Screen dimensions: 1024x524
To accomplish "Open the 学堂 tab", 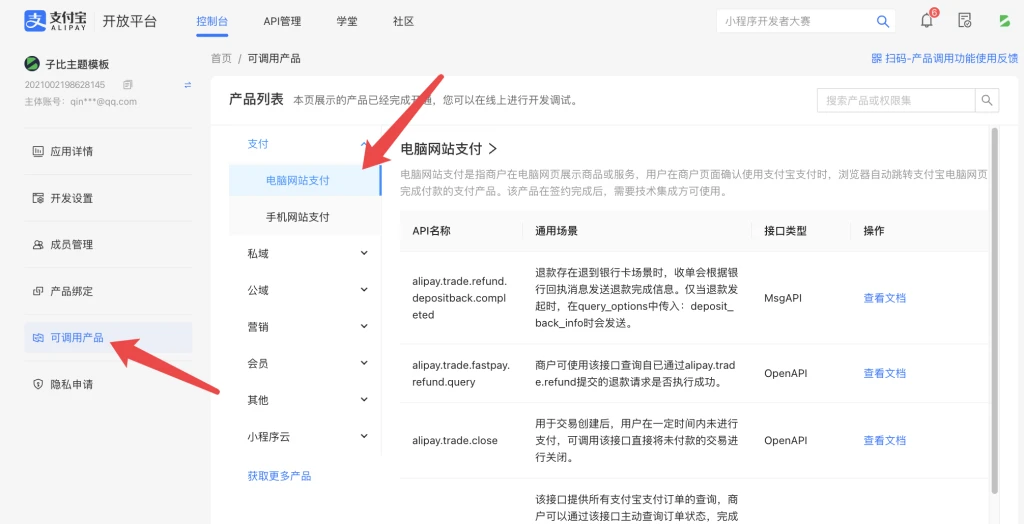I will (x=347, y=21).
